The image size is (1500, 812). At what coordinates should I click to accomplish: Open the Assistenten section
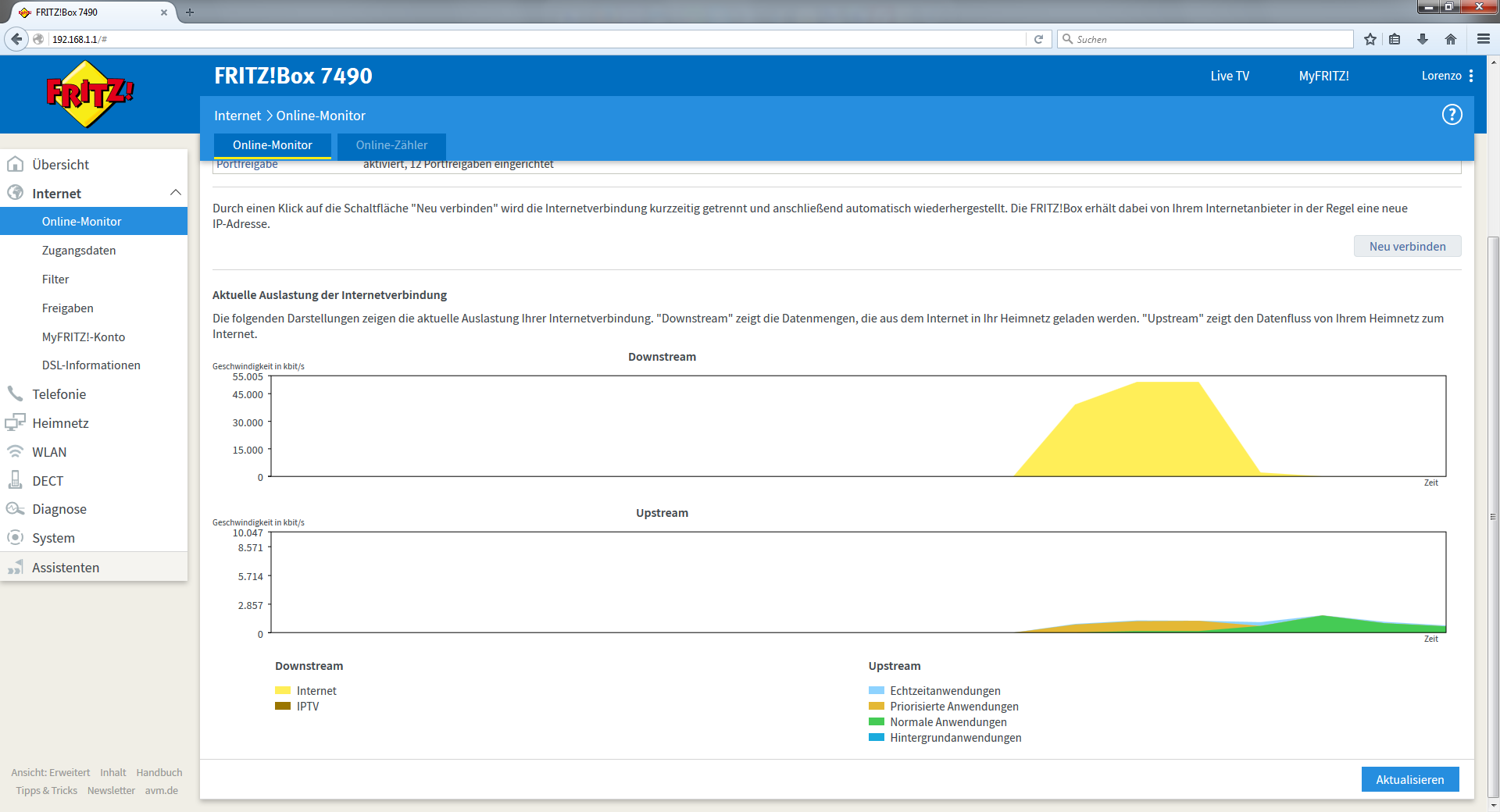coord(94,568)
